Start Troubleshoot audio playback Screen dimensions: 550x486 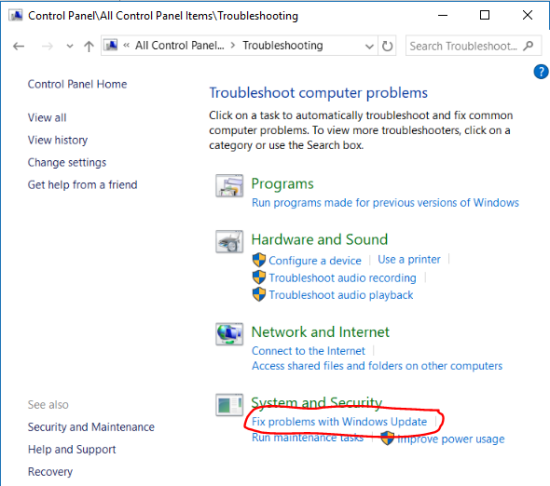coord(341,295)
